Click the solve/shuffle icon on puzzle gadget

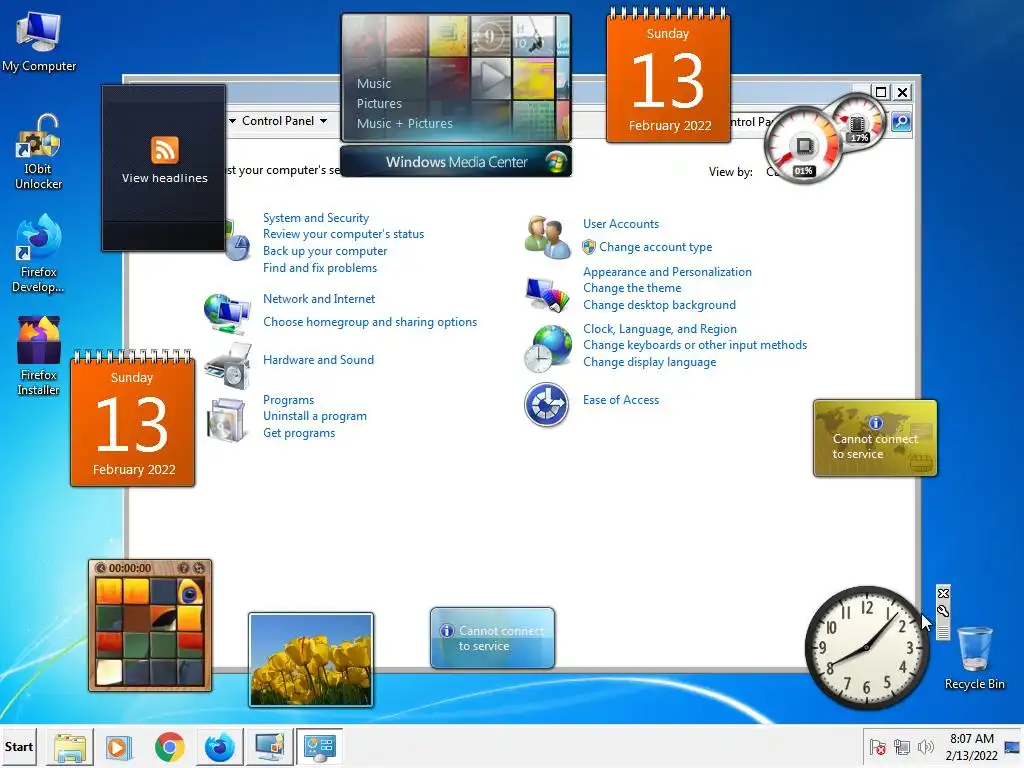[199, 568]
